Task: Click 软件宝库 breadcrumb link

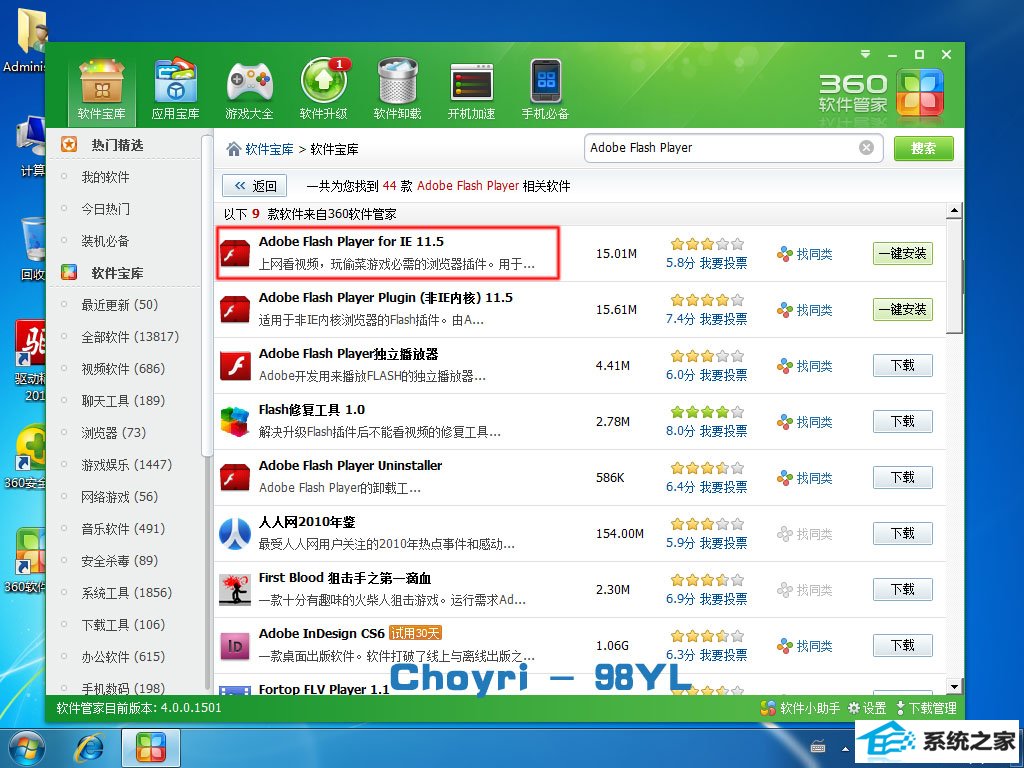Action: (269, 149)
